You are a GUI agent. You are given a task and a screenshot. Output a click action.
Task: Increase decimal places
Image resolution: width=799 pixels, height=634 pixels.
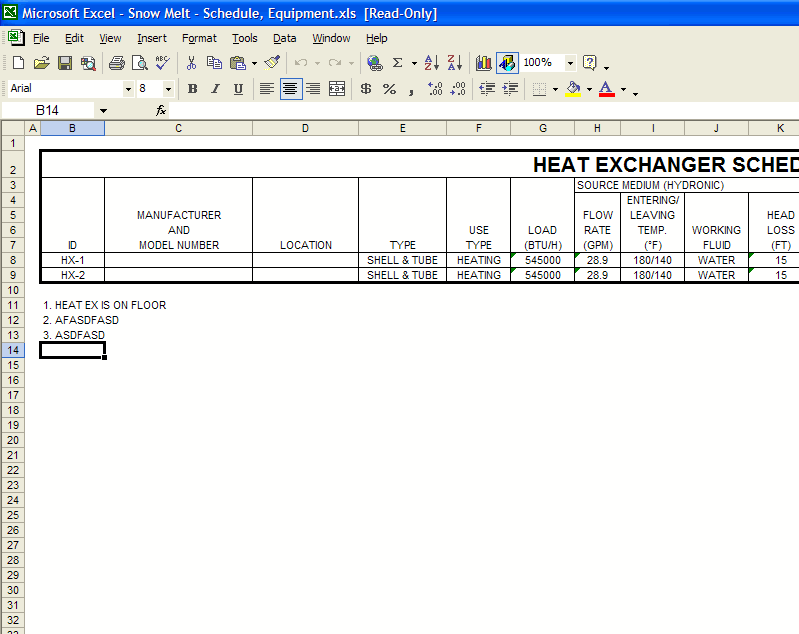point(435,89)
